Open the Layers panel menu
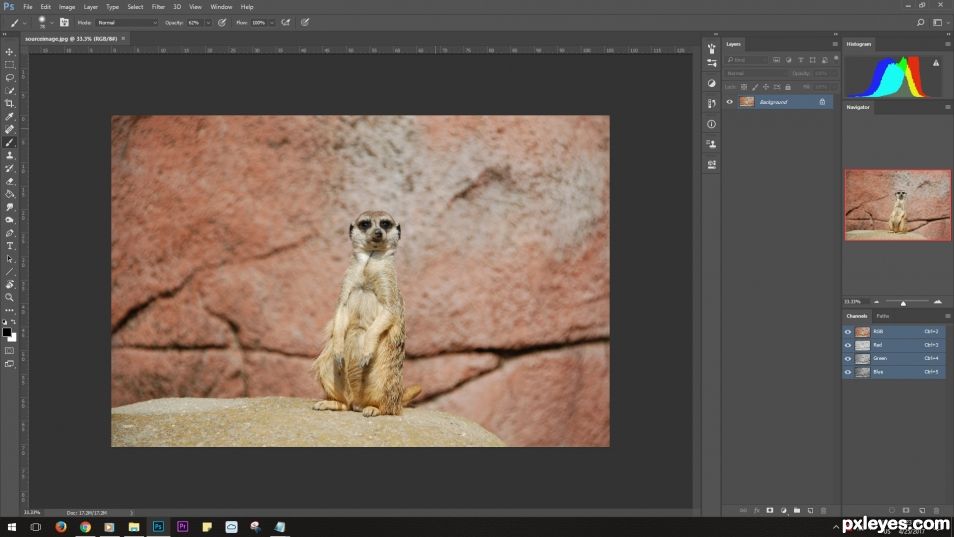Image resolution: width=954 pixels, height=537 pixels. (835, 44)
